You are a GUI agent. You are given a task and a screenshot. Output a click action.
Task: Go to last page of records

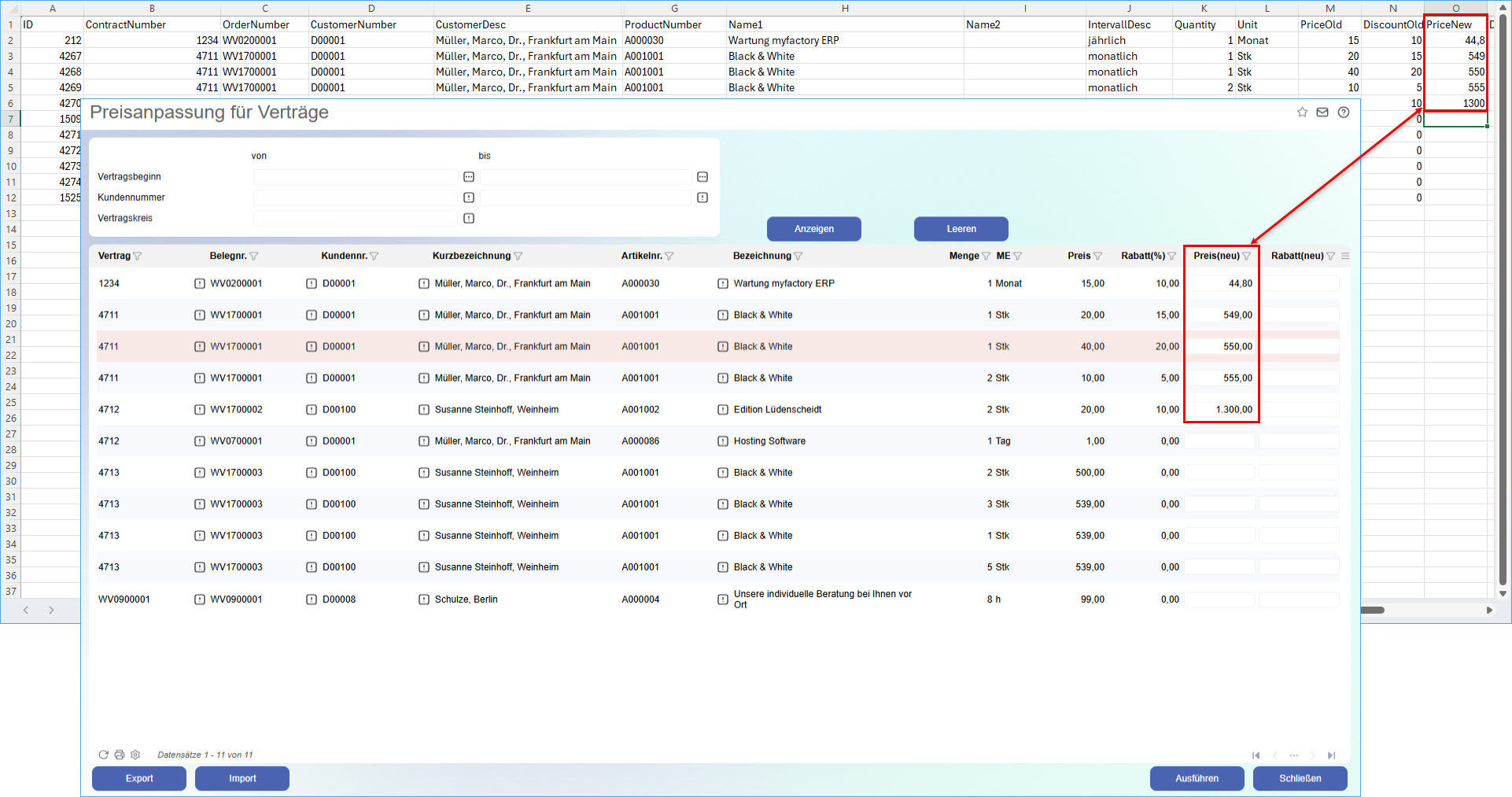1331,755
